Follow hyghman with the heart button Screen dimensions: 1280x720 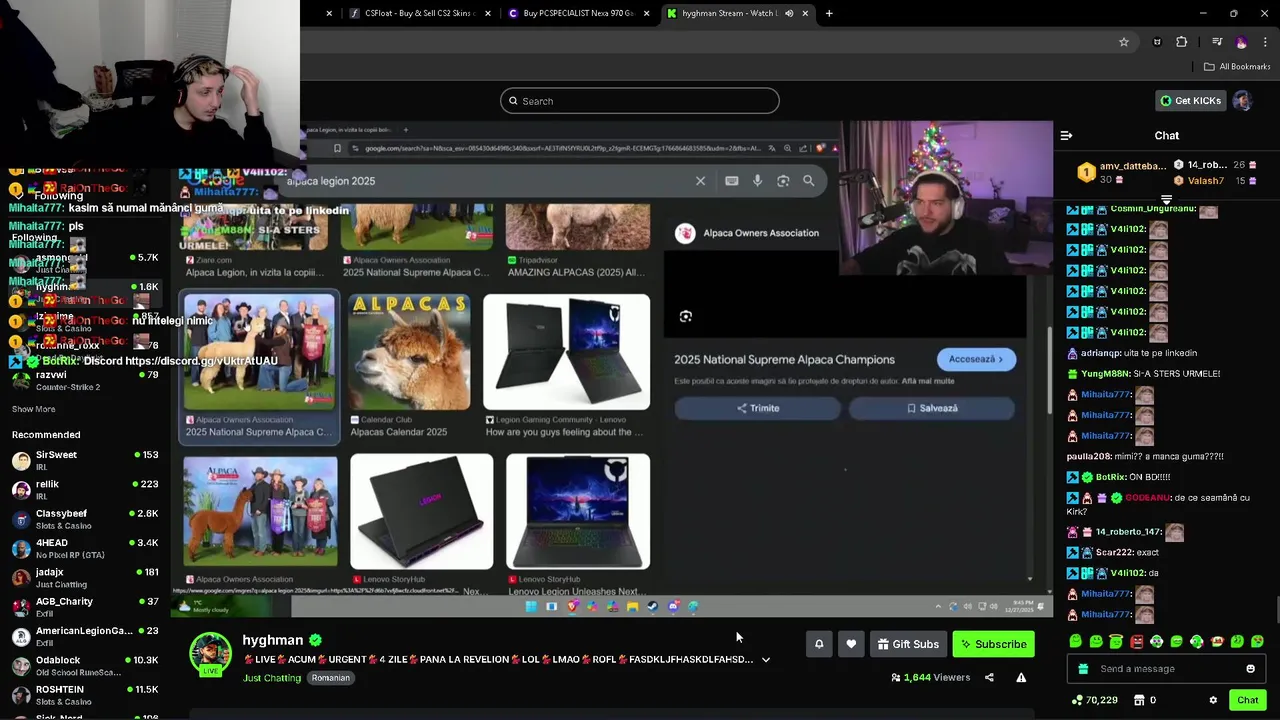pos(851,644)
